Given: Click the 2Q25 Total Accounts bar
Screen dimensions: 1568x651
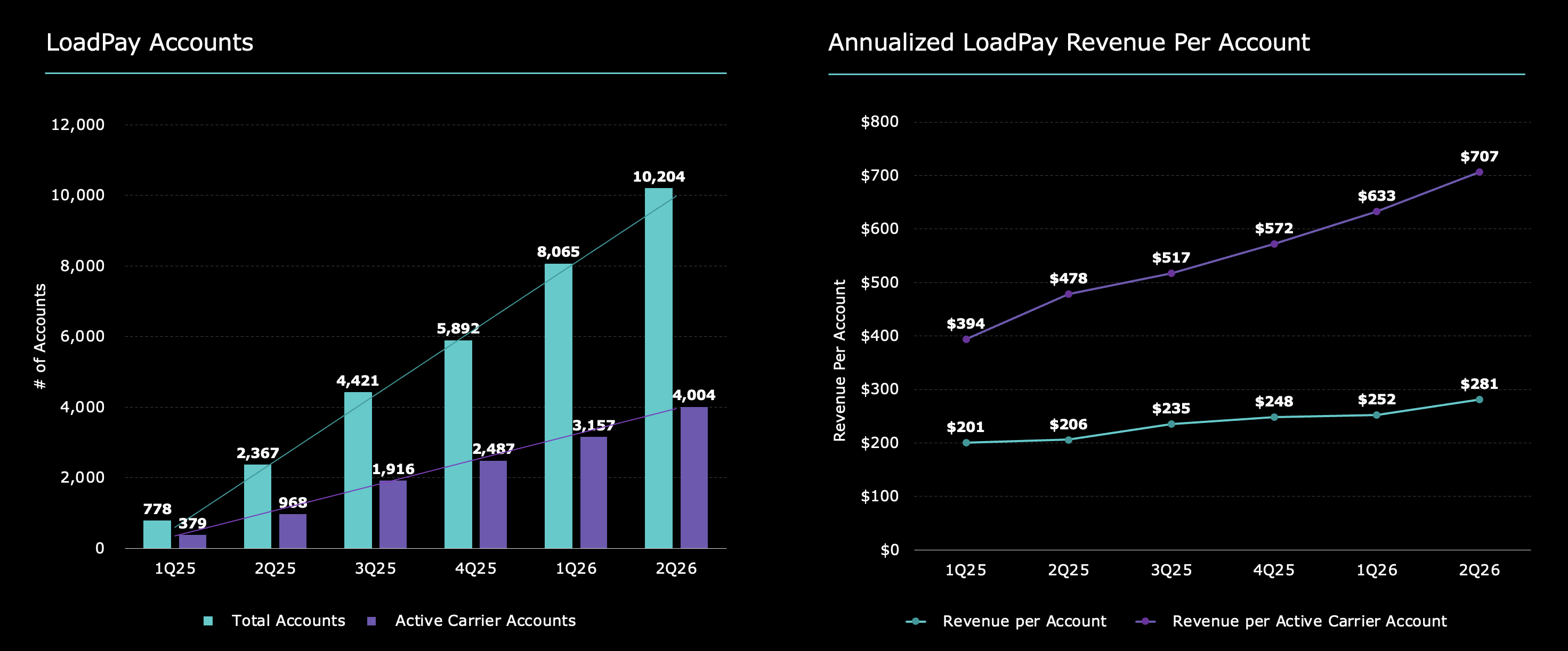Looking at the screenshot, I should [x=257, y=506].
